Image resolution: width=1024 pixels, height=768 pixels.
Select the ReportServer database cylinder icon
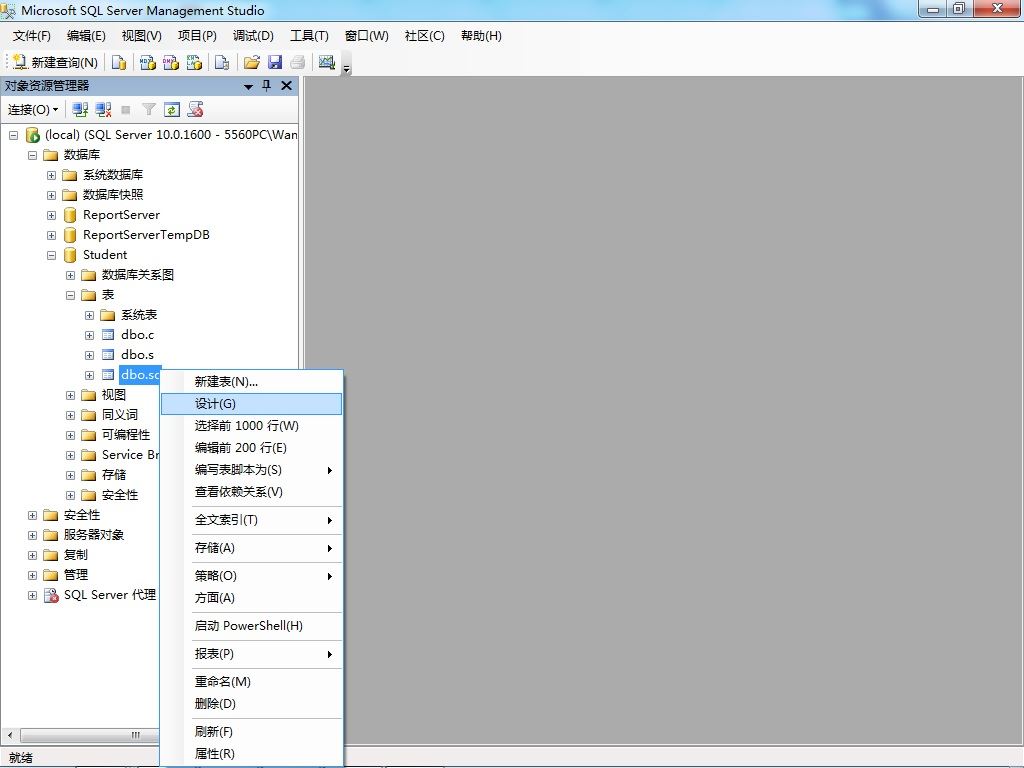70,215
